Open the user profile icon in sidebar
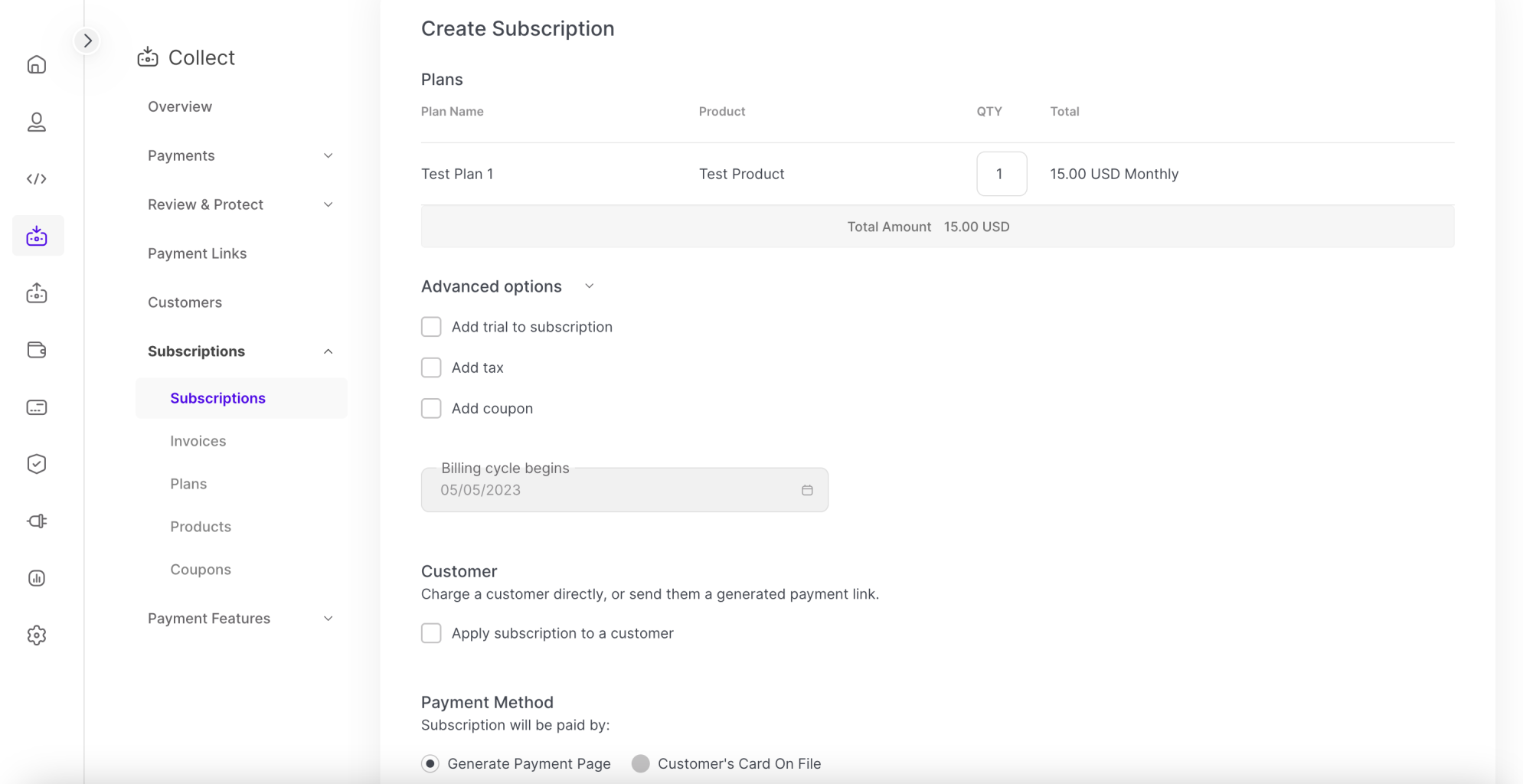1523x784 pixels. pyautogui.click(x=37, y=122)
